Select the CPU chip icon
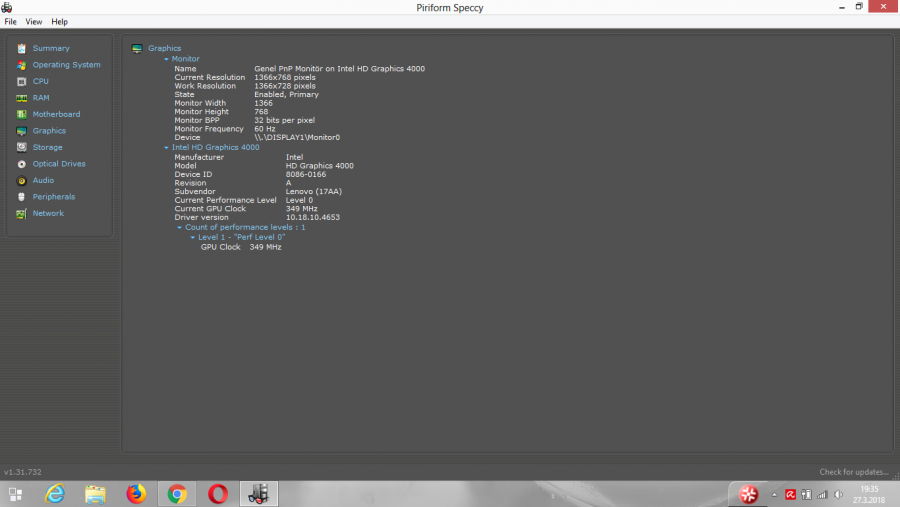The height and width of the screenshot is (507, 900). pyautogui.click(x=21, y=82)
